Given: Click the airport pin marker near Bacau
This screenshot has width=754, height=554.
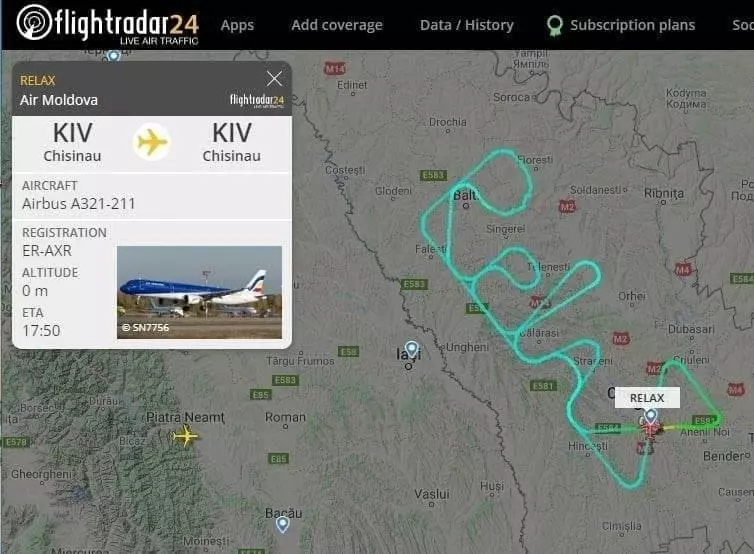Looking at the screenshot, I should click(282, 524).
